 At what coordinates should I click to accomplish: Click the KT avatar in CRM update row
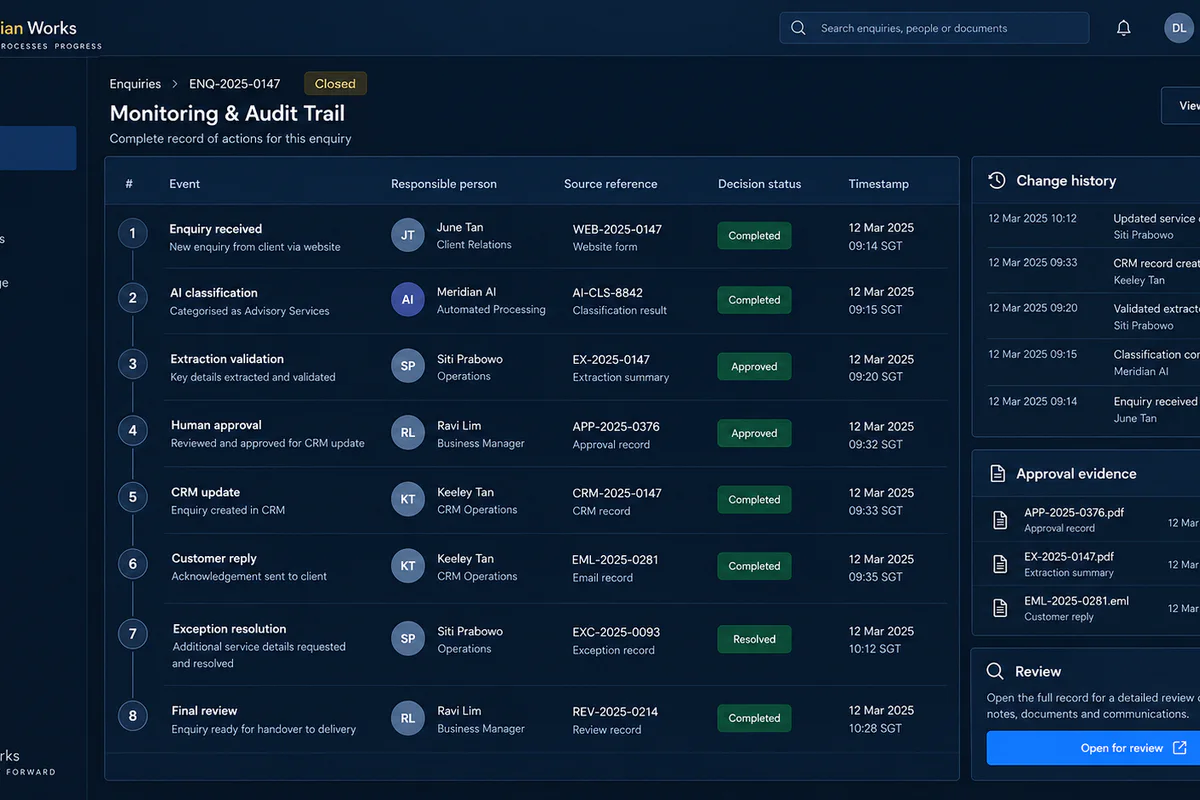408,499
